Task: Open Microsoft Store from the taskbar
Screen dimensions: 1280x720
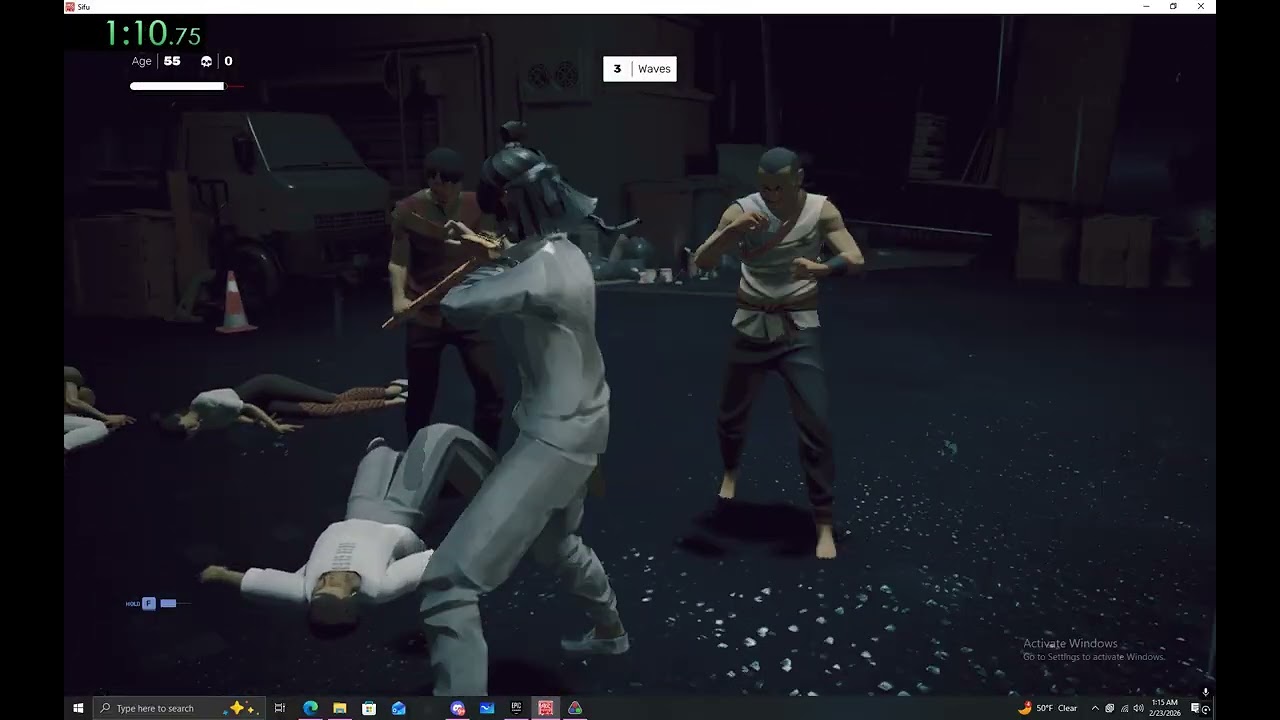Action: click(x=369, y=708)
